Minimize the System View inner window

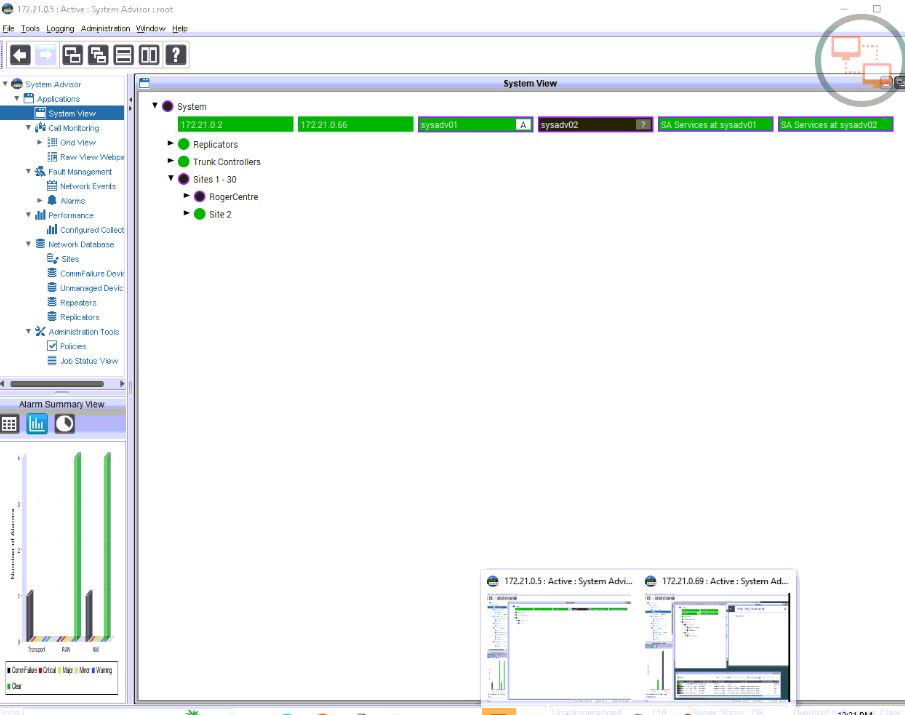click(885, 83)
